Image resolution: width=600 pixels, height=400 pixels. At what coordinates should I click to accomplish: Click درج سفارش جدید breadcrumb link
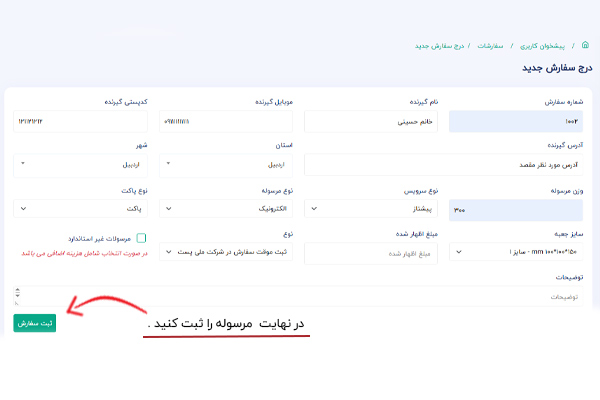pyautogui.click(x=439, y=46)
